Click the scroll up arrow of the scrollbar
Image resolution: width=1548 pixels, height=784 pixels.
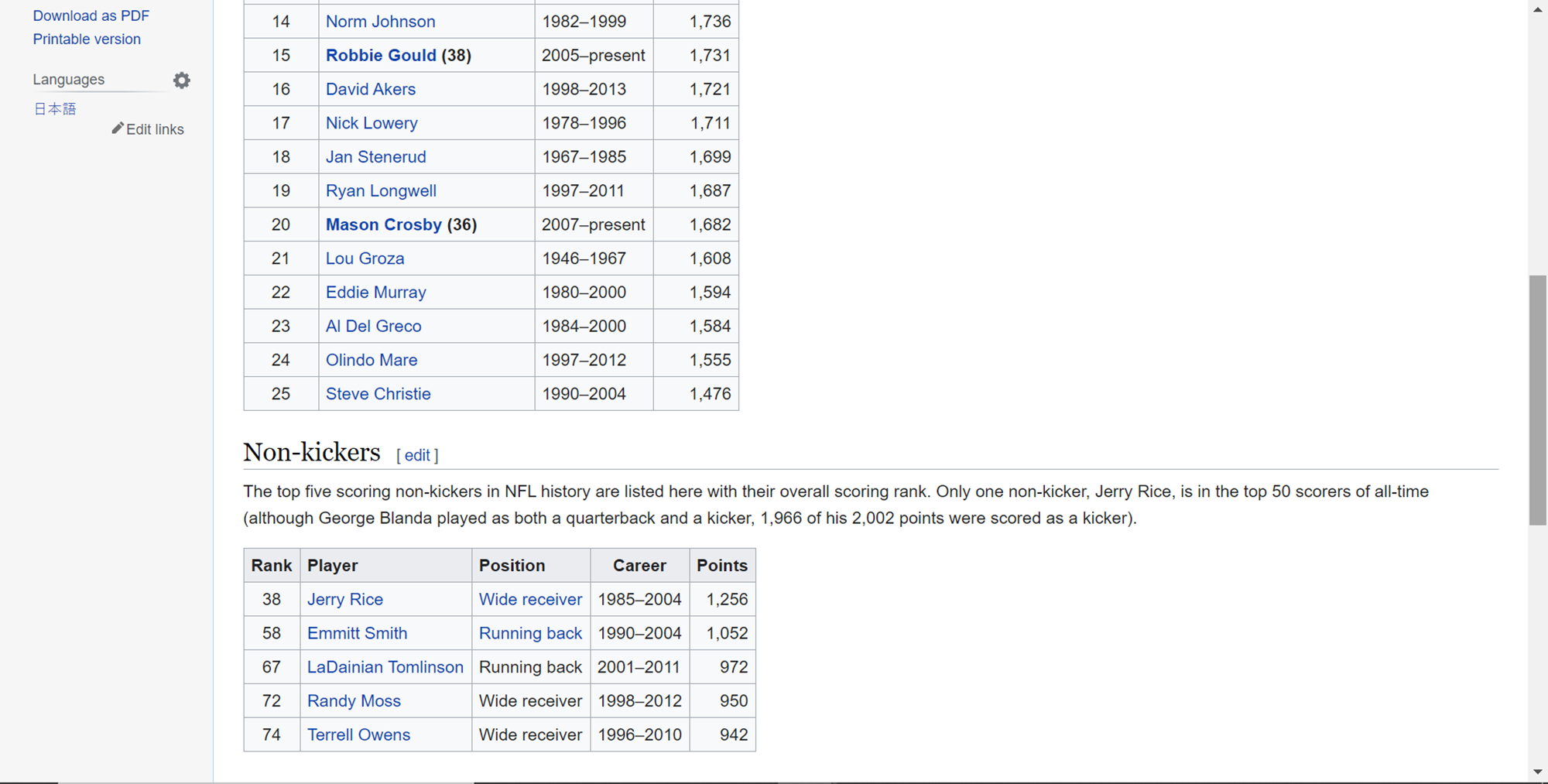(1537, 9)
